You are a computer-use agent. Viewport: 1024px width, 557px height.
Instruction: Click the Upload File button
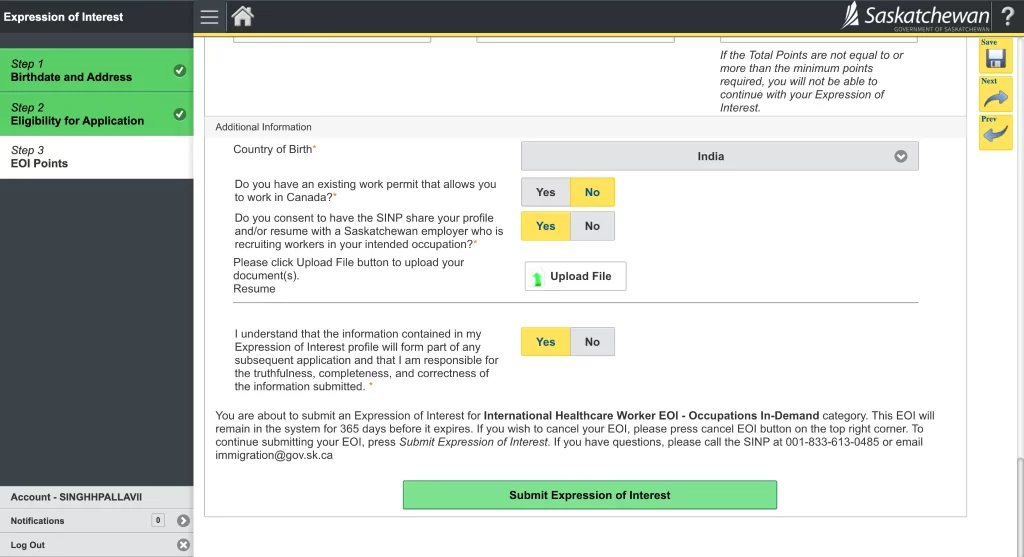coord(575,276)
